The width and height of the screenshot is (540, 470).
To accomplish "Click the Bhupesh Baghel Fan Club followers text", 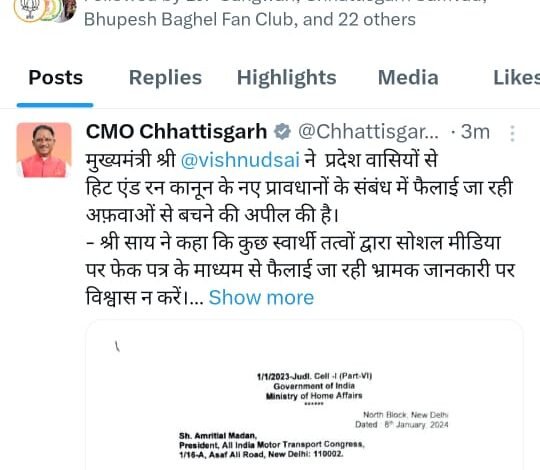I will [x=191, y=19].
